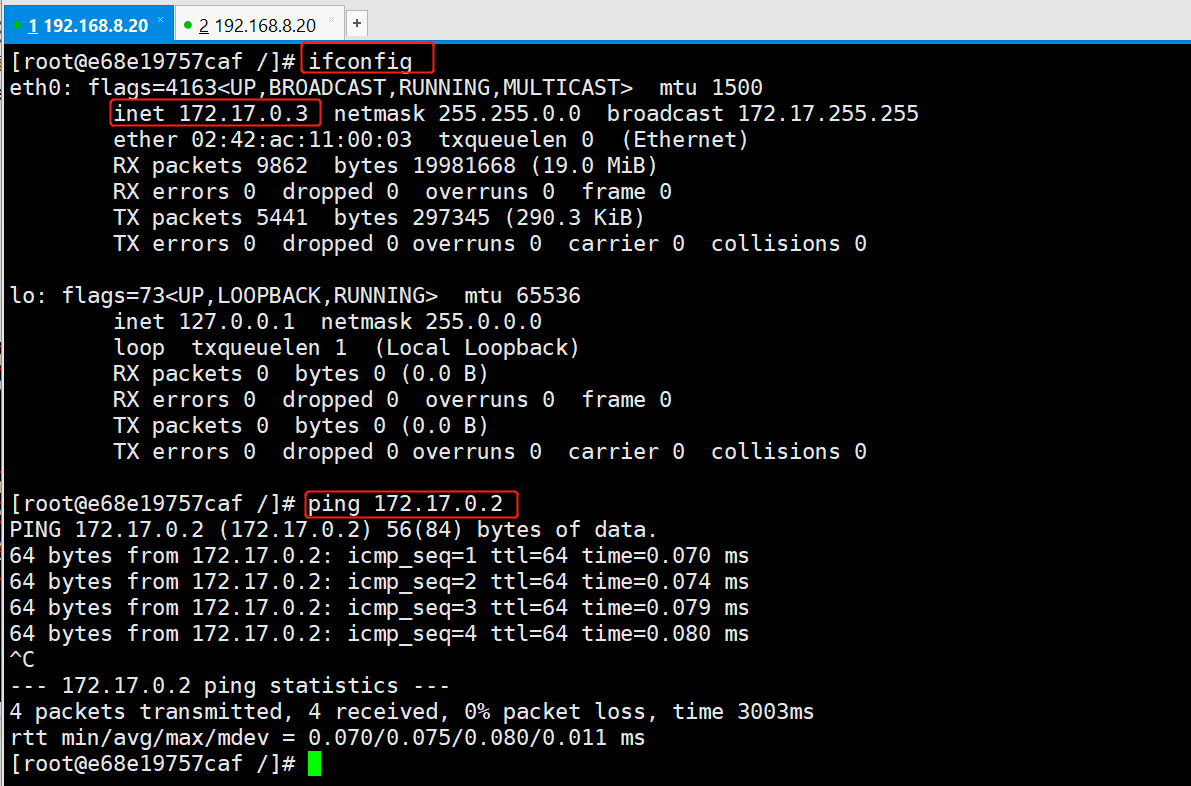1191x786 pixels.
Task: Click the (Local Loopback) label
Action: point(477,348)
